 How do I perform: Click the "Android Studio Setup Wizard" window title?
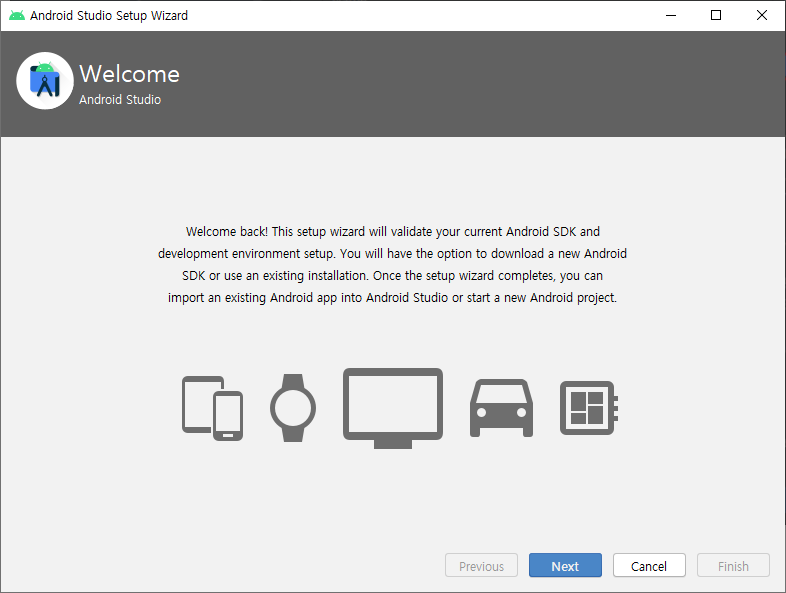(x=109, y=16)
